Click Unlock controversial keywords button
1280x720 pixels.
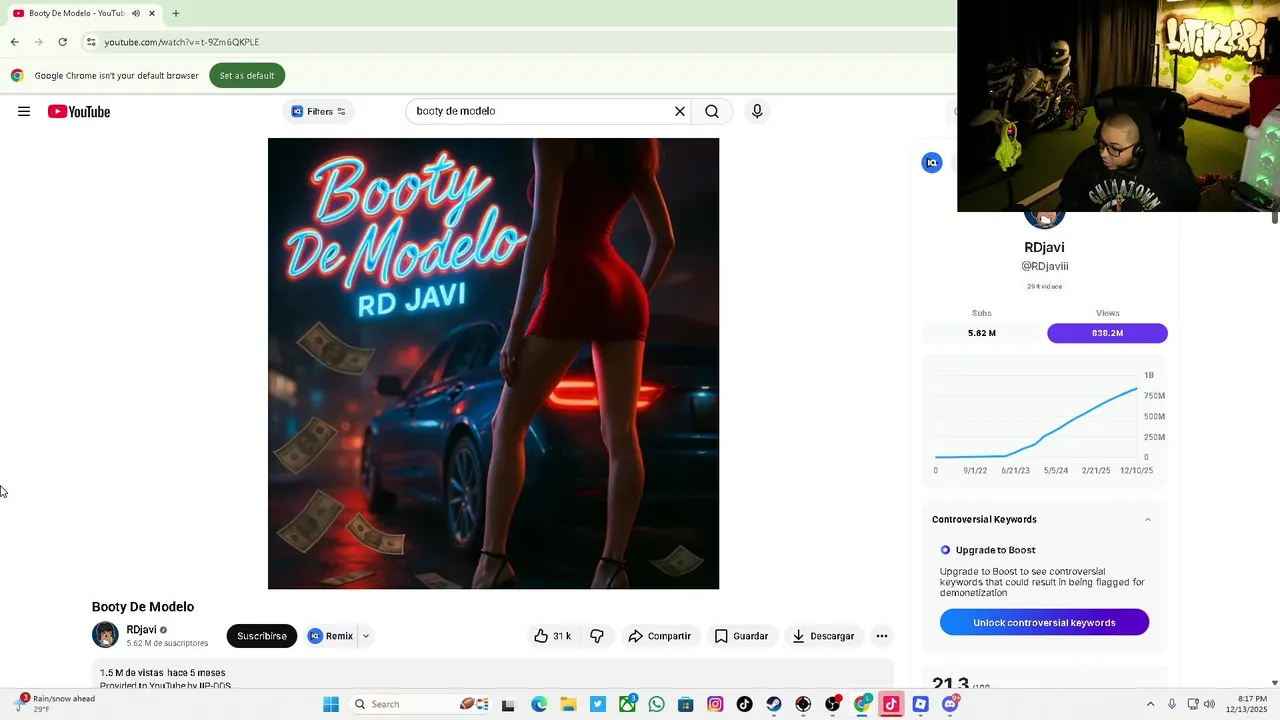1044,622
